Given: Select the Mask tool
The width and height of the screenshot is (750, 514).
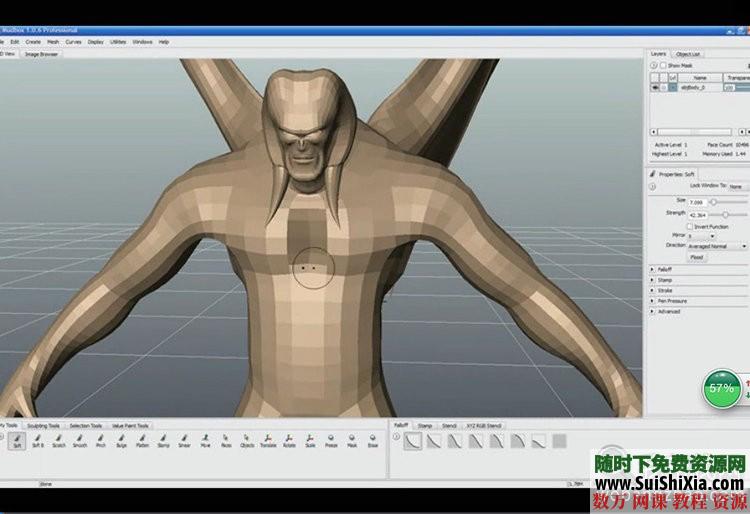Looking at the screenshot, I should coord(352,440).
